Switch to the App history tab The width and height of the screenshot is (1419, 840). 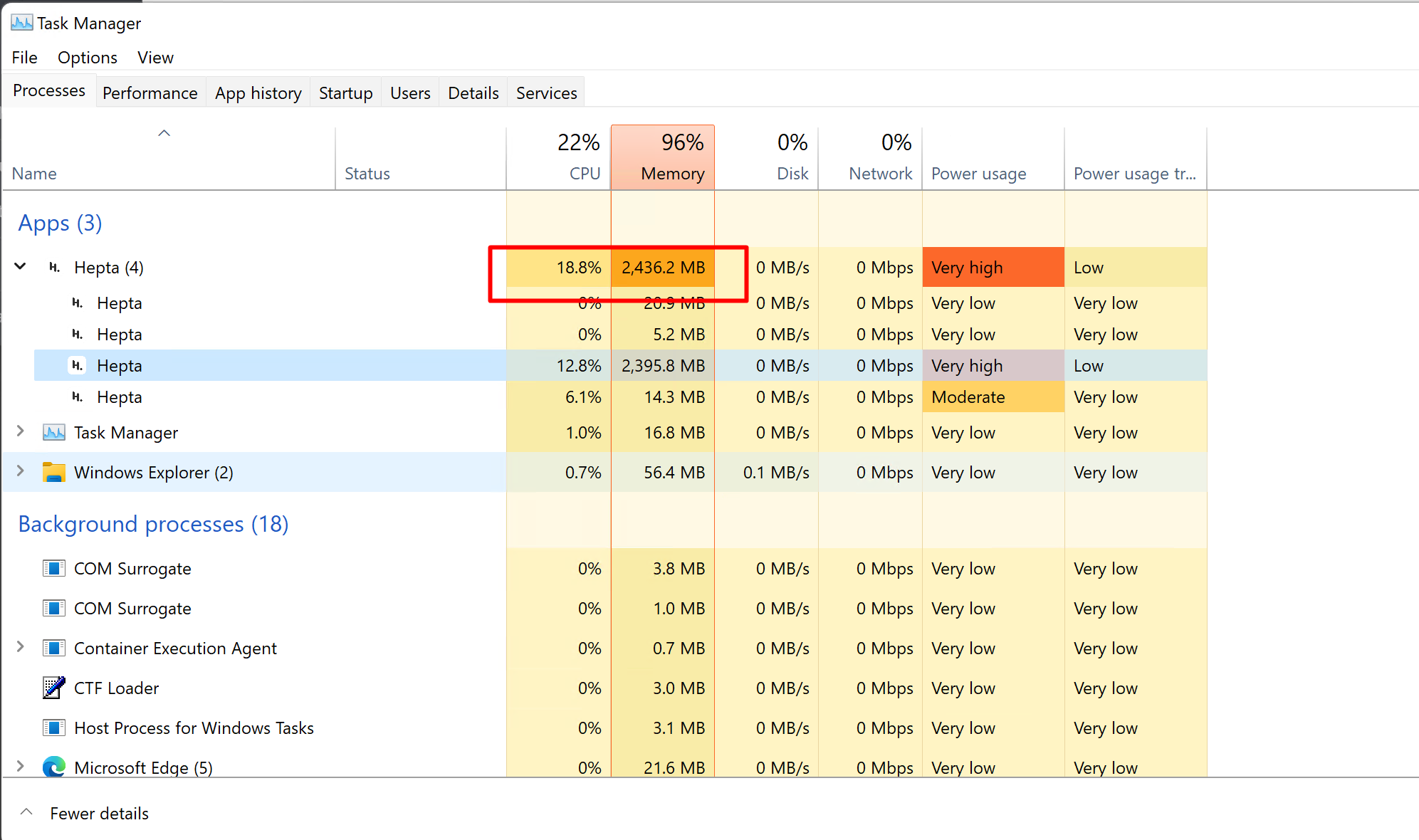coord(258,93)
